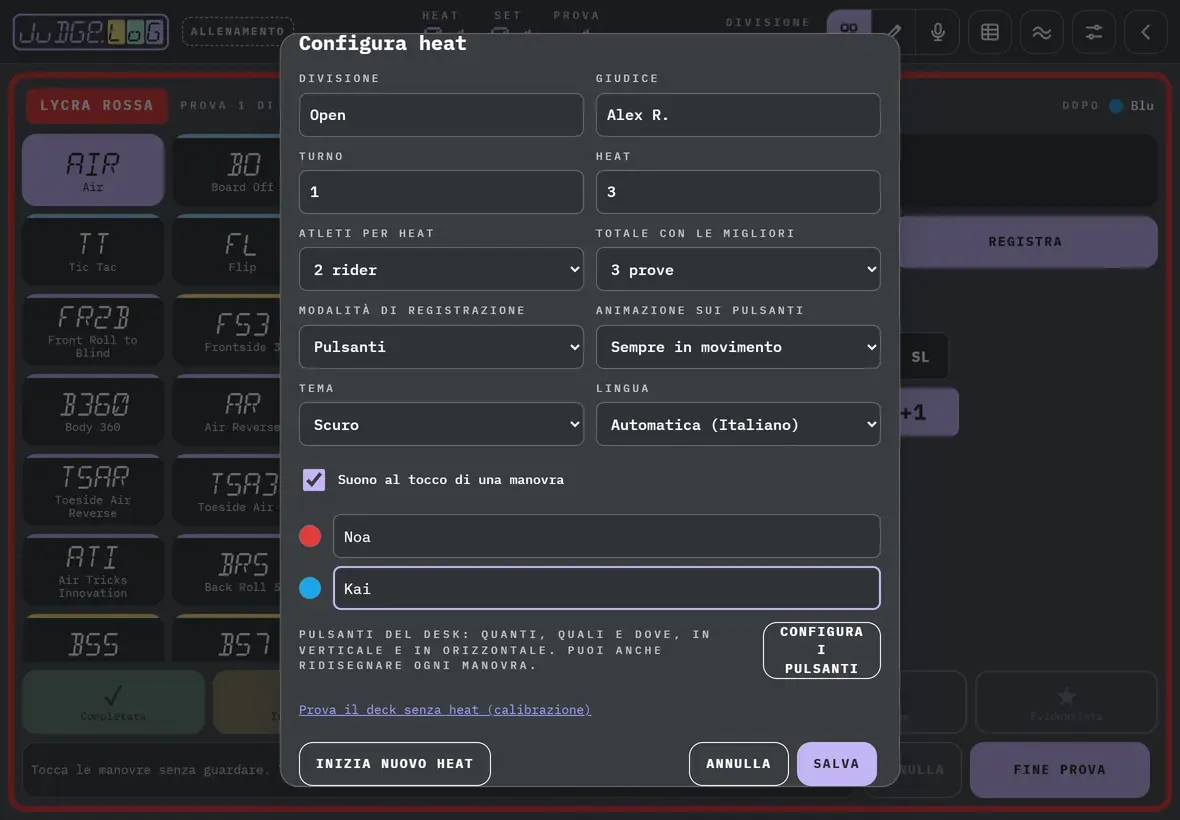The height and width of the screenshot is (820, 1180).
Task: Tap the TSA3 Toeside Air tile
Action: tap(227, 490)
